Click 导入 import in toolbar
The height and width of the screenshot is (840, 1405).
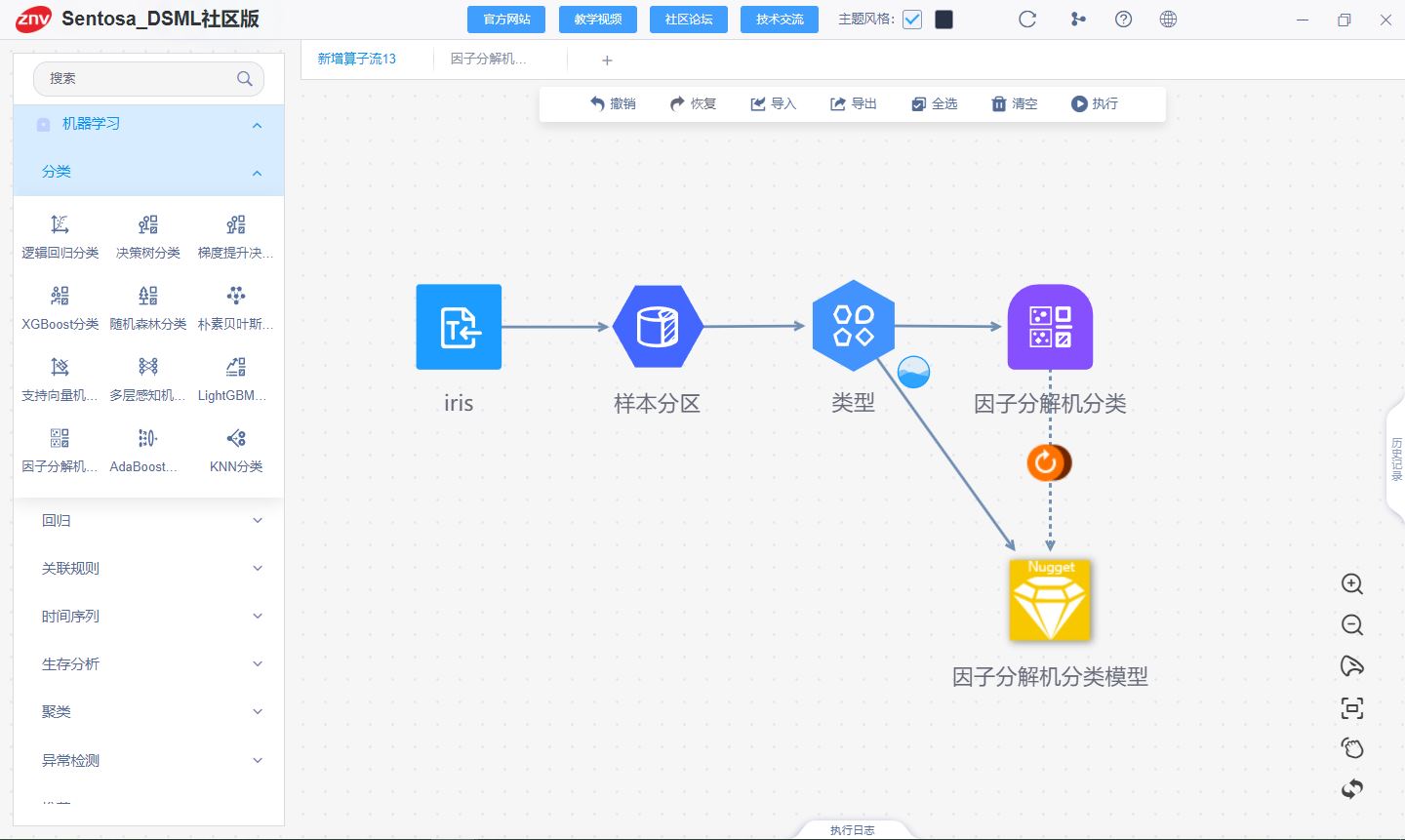pos(773,103)
